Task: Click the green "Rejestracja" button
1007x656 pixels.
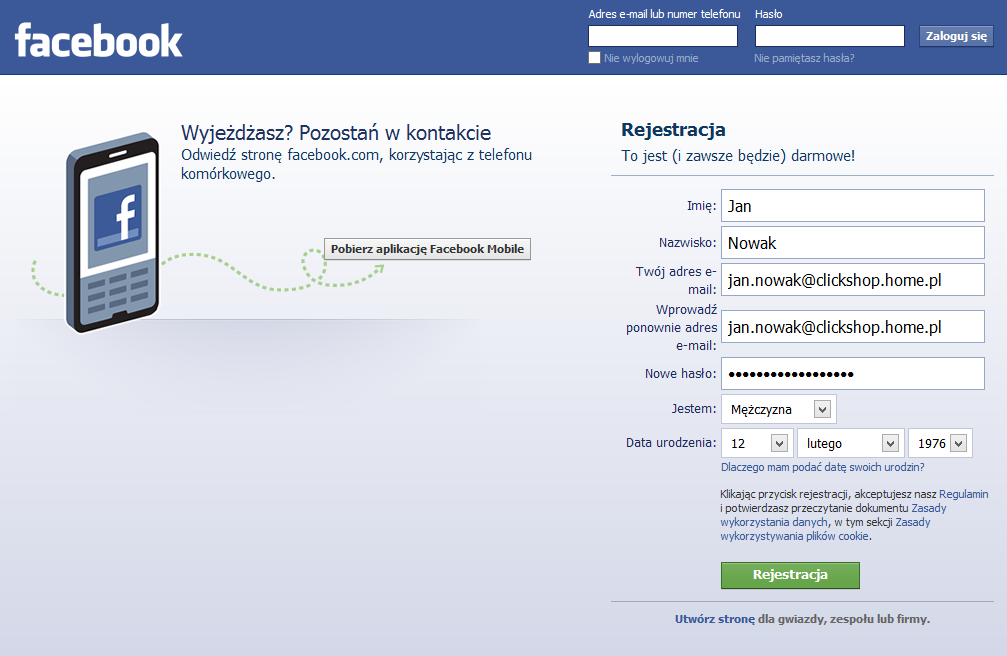Action: [789, 576]
